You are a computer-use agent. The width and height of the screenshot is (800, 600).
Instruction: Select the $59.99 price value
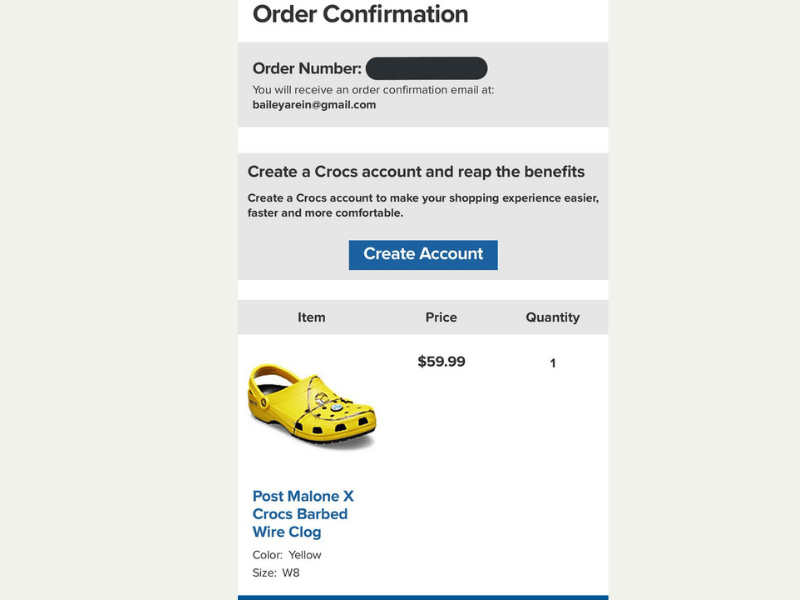click(441, 362)
